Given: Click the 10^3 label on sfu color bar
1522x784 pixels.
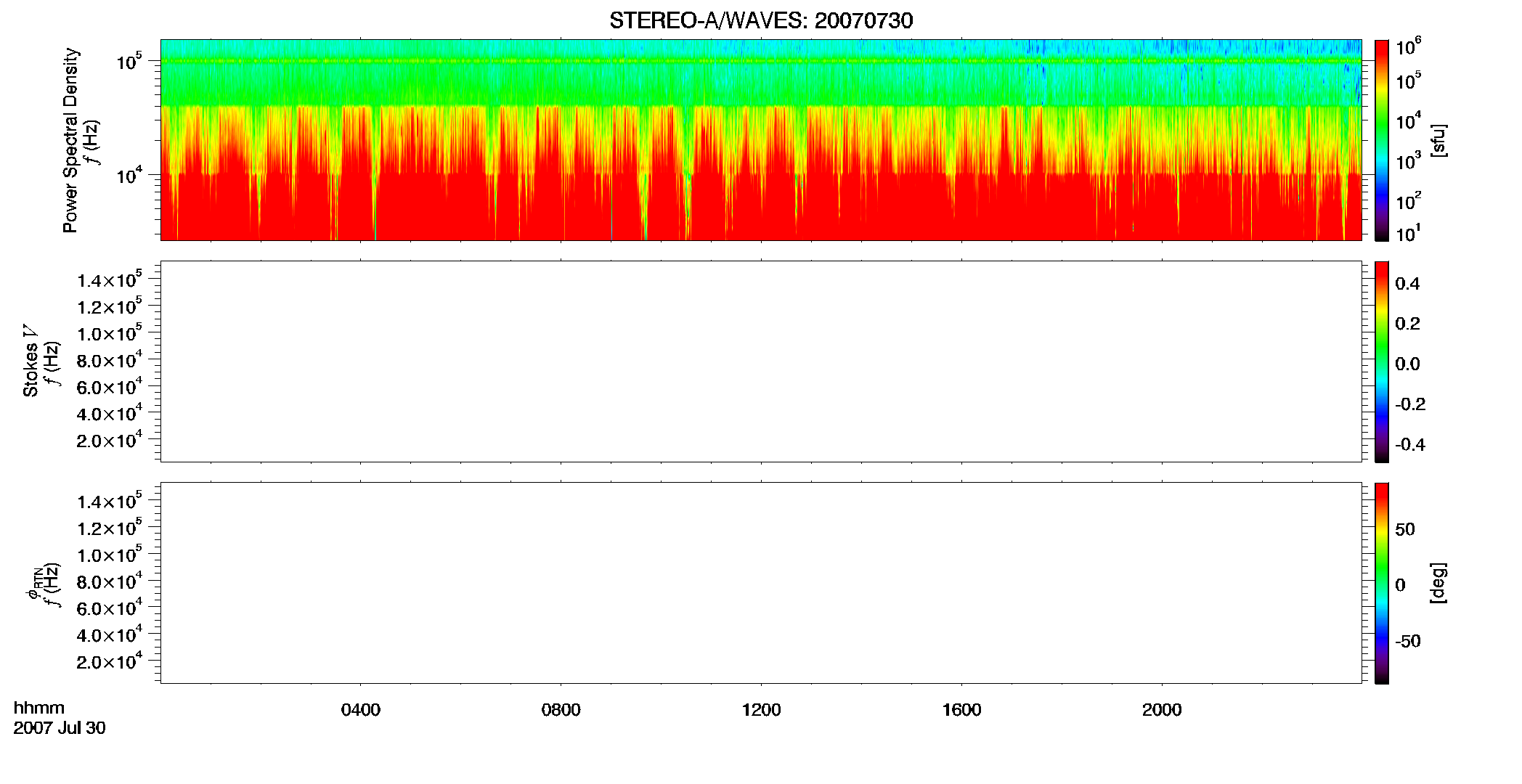Looking at the screenshot, I should (x=1408, y=160).
